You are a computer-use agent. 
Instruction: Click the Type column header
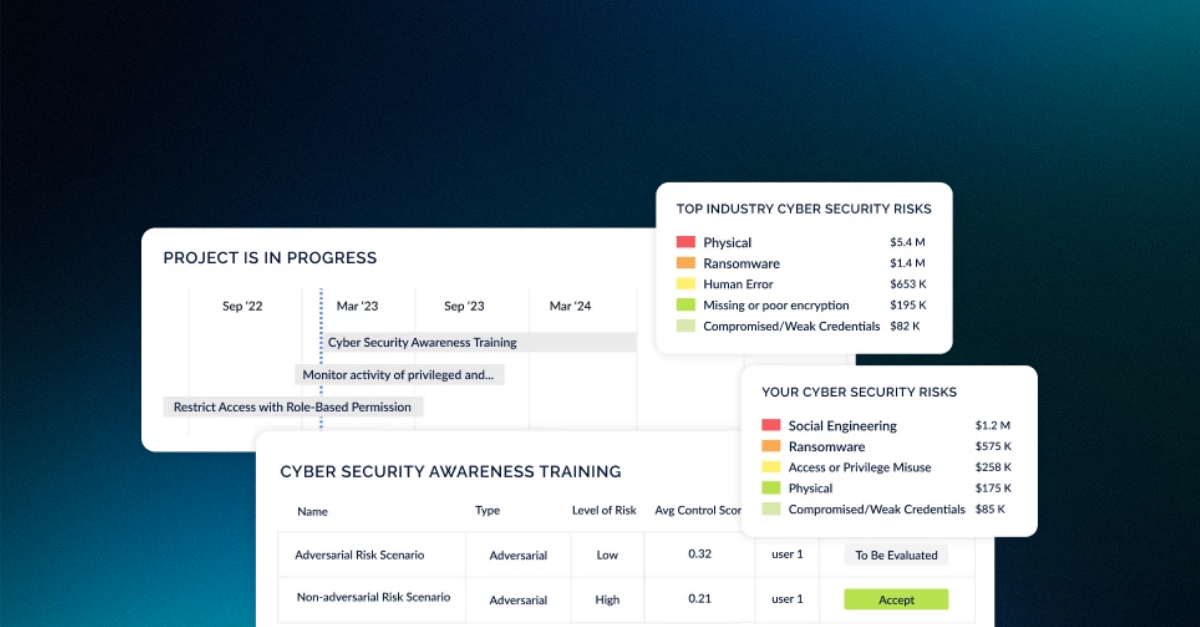(x=487, y=510)
